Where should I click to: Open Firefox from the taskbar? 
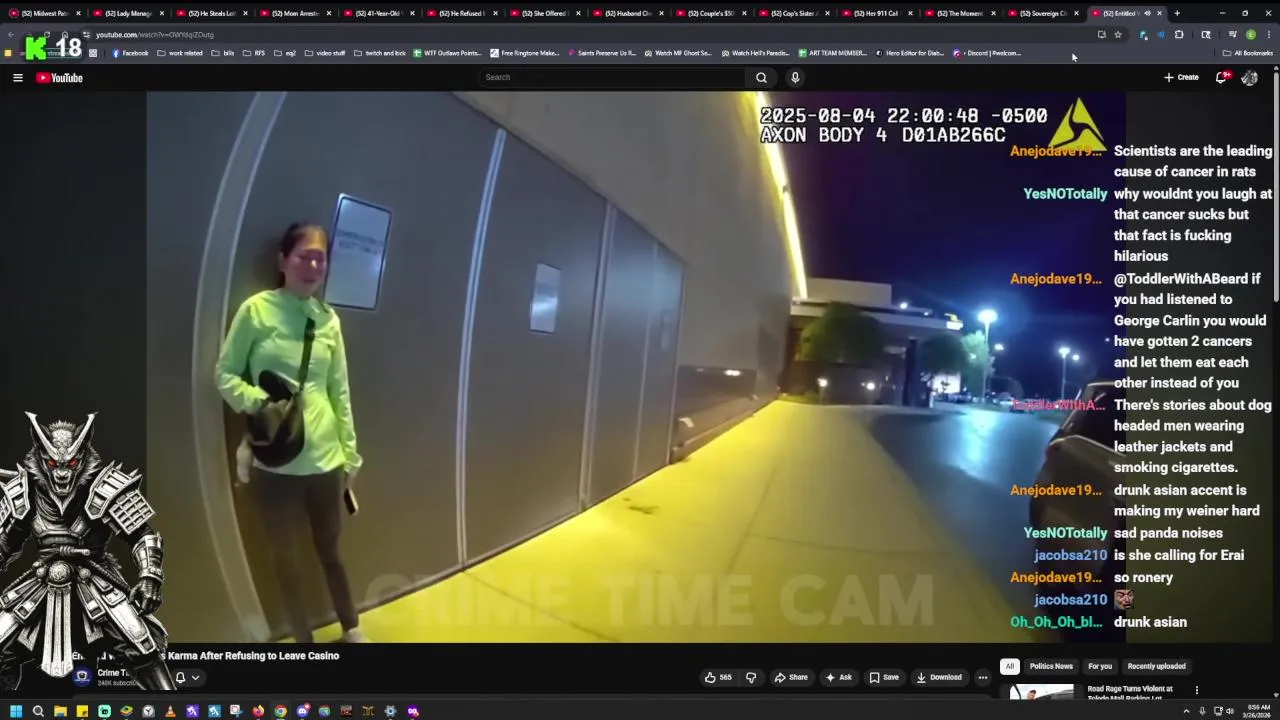pos(258,711)
